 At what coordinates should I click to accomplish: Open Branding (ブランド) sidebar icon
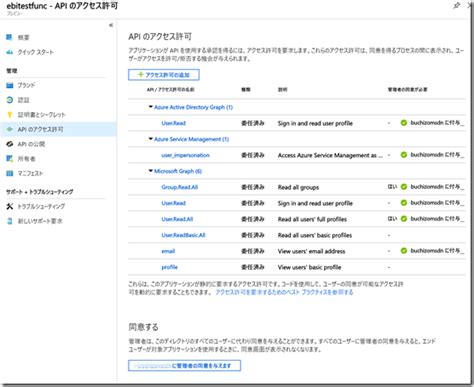coord(10,85)
